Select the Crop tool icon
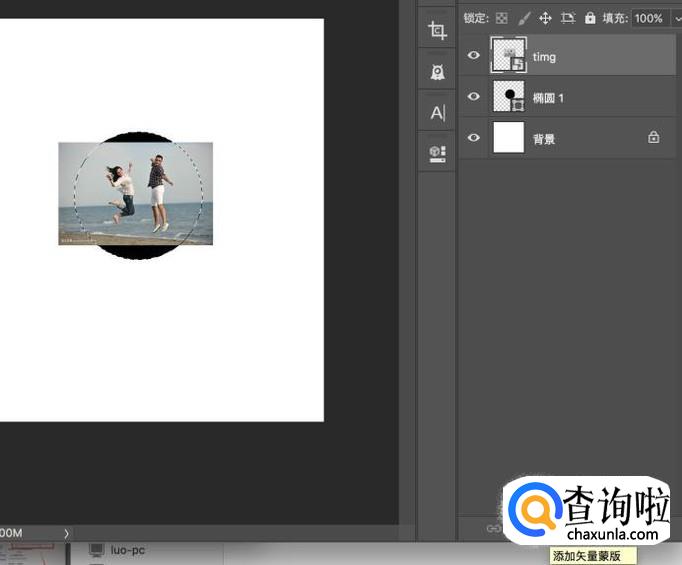This screenshot has height=565, width=682. (x=438, y=30)
